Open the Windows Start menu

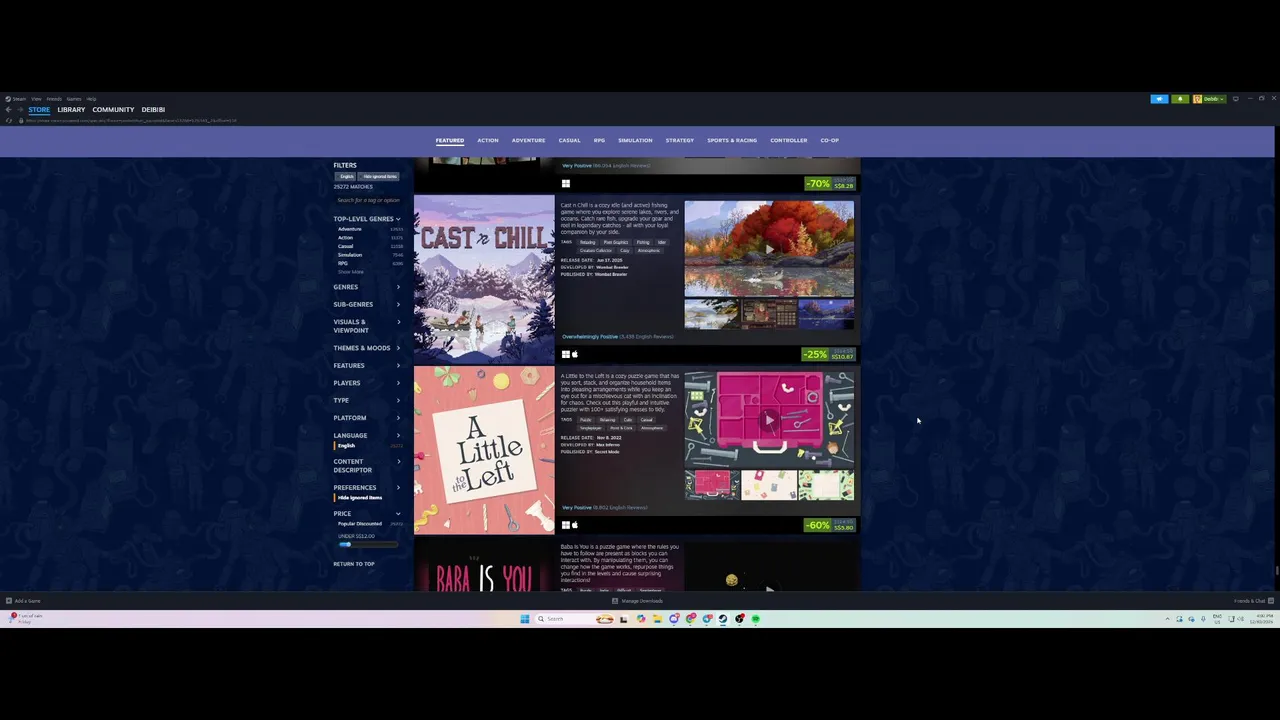(x=525, y=619)
